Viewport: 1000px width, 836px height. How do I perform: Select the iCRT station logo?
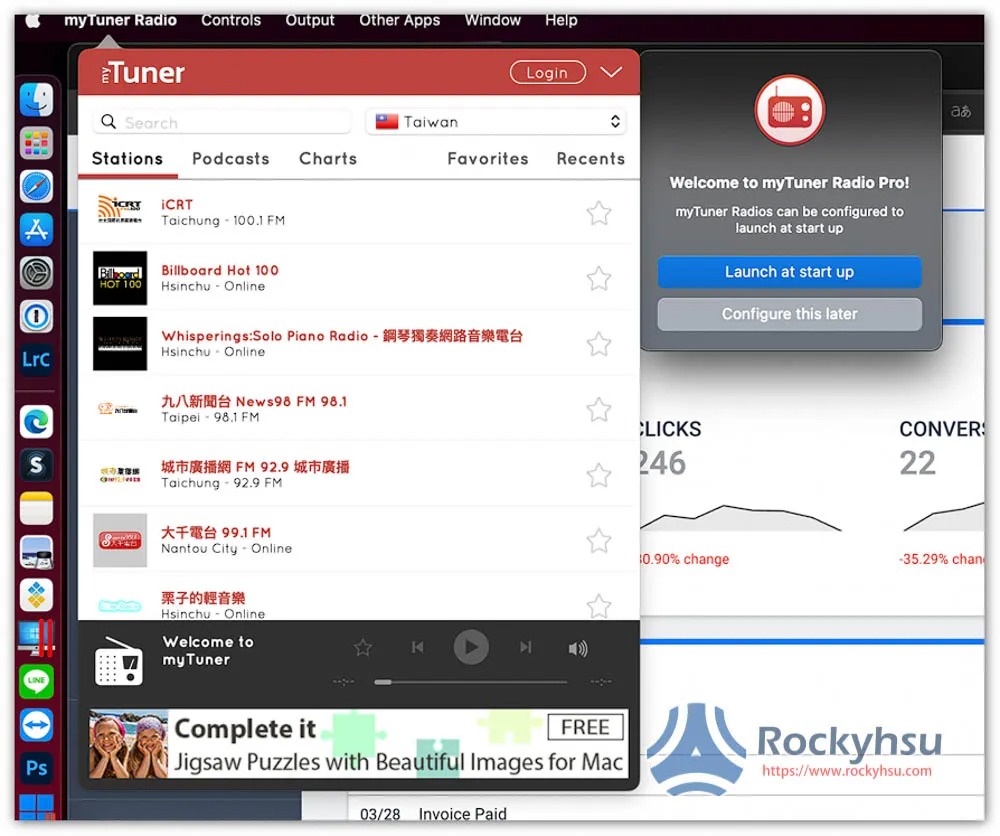pos(120,210)
